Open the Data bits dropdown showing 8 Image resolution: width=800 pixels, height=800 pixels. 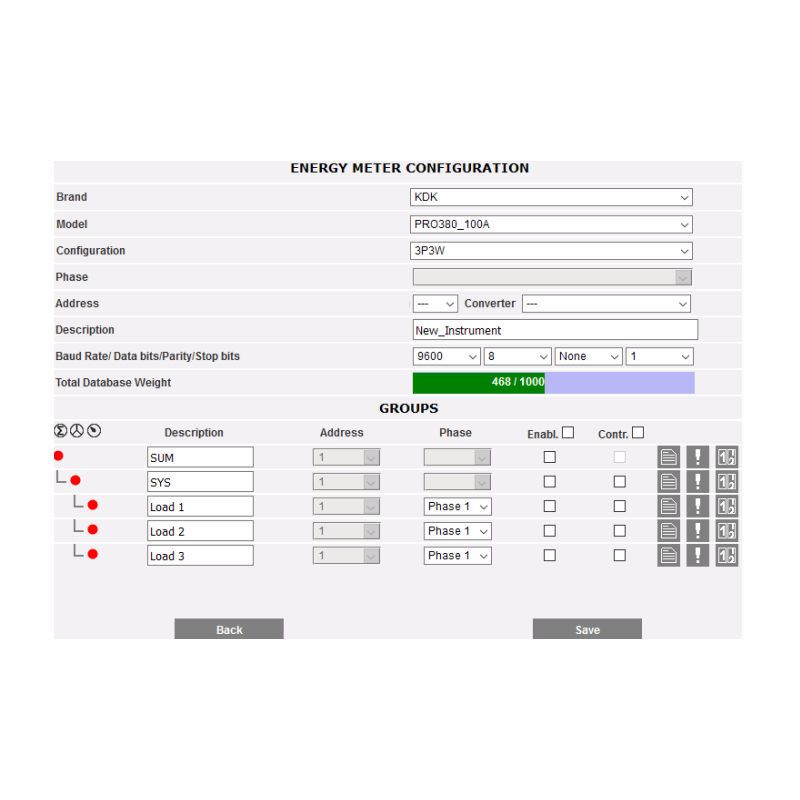(517, 357)
